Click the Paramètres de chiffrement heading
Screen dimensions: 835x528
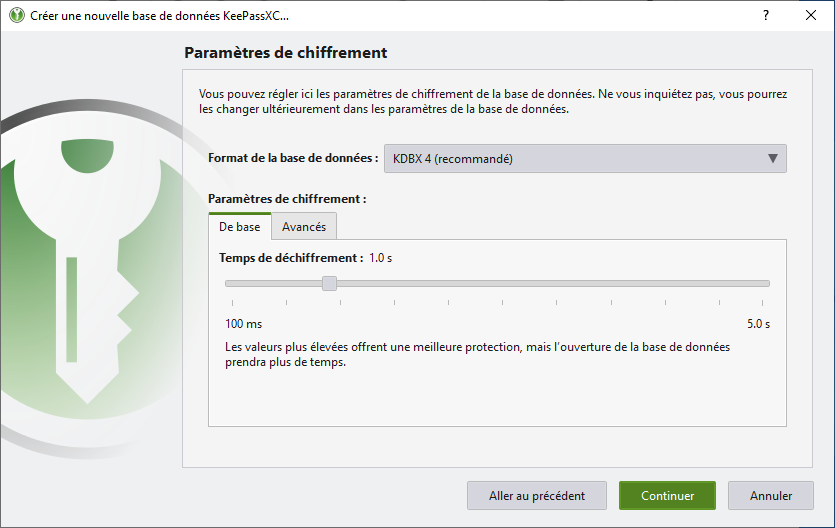285,53
